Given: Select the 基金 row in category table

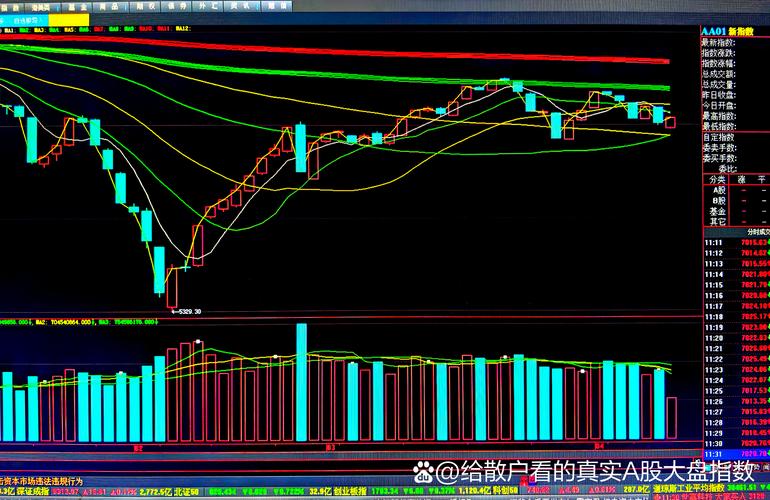Looking at the screenshot, I should (x=716, y=211).
